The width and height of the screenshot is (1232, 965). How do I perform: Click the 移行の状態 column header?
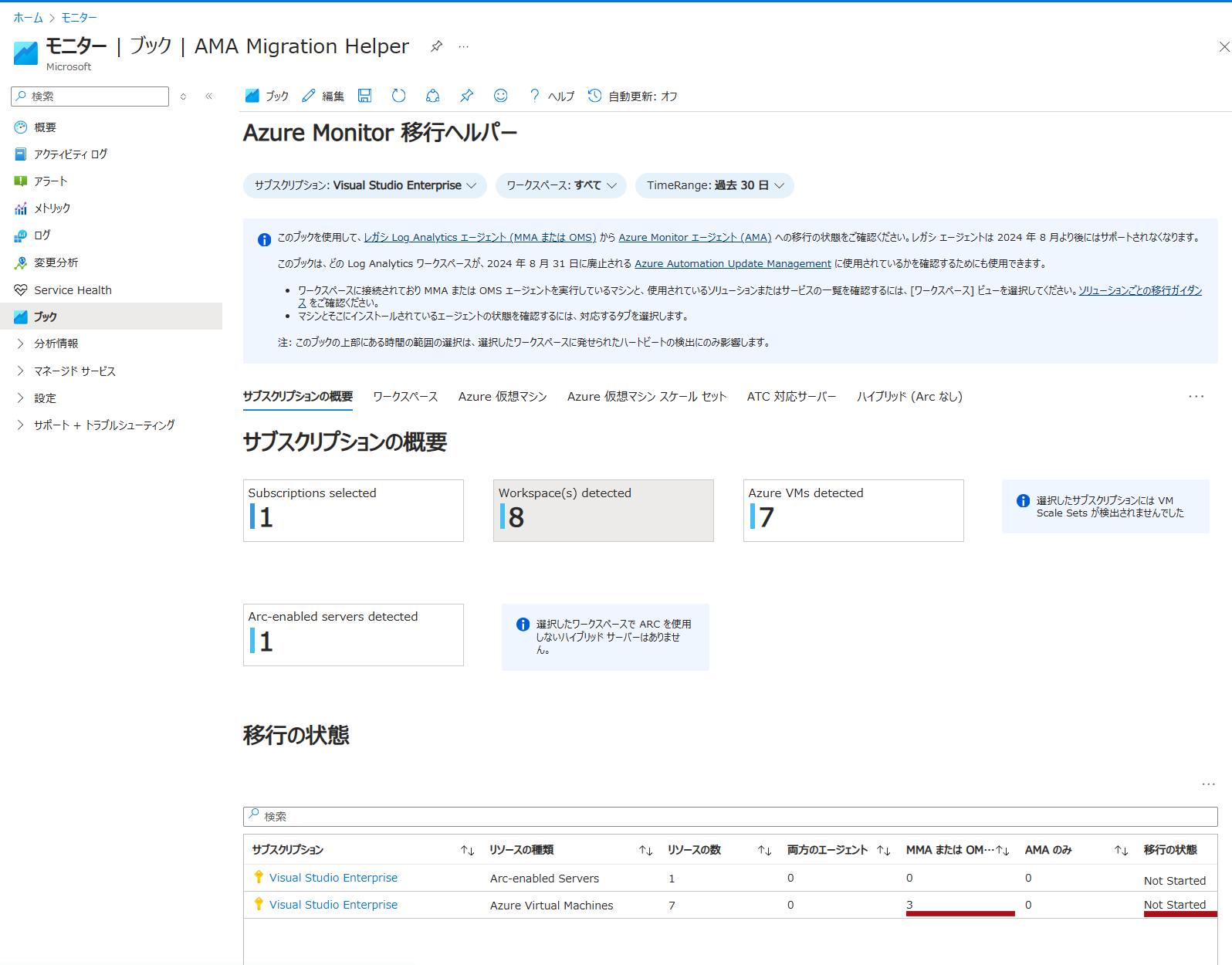tap(1170, 850)
